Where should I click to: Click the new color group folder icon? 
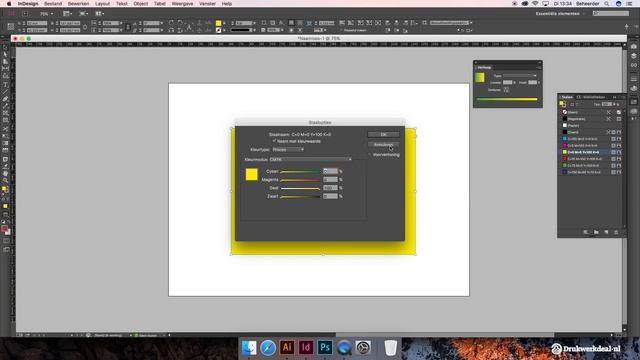(596, 232)
